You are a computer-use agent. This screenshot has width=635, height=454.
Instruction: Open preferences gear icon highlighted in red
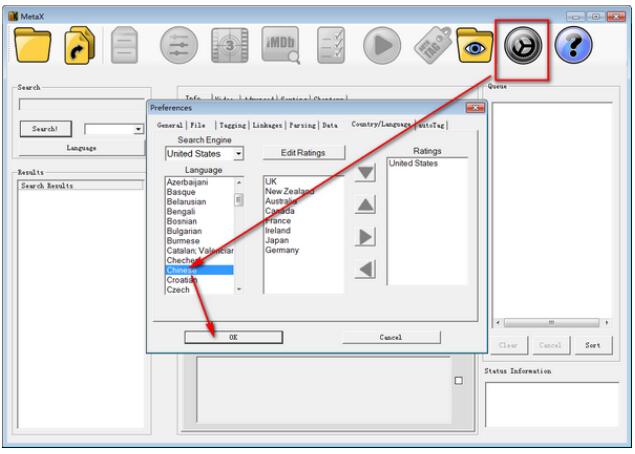pyautogui.click(x=523, y=45)
